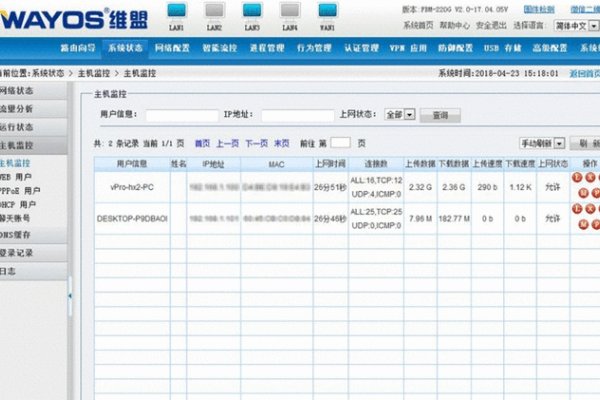This screenshot has height=400, width=600.
Task: Click the DESKTOP-P9DBAOI host name cell
Action: pyautogui.click(x=132, y=219)
